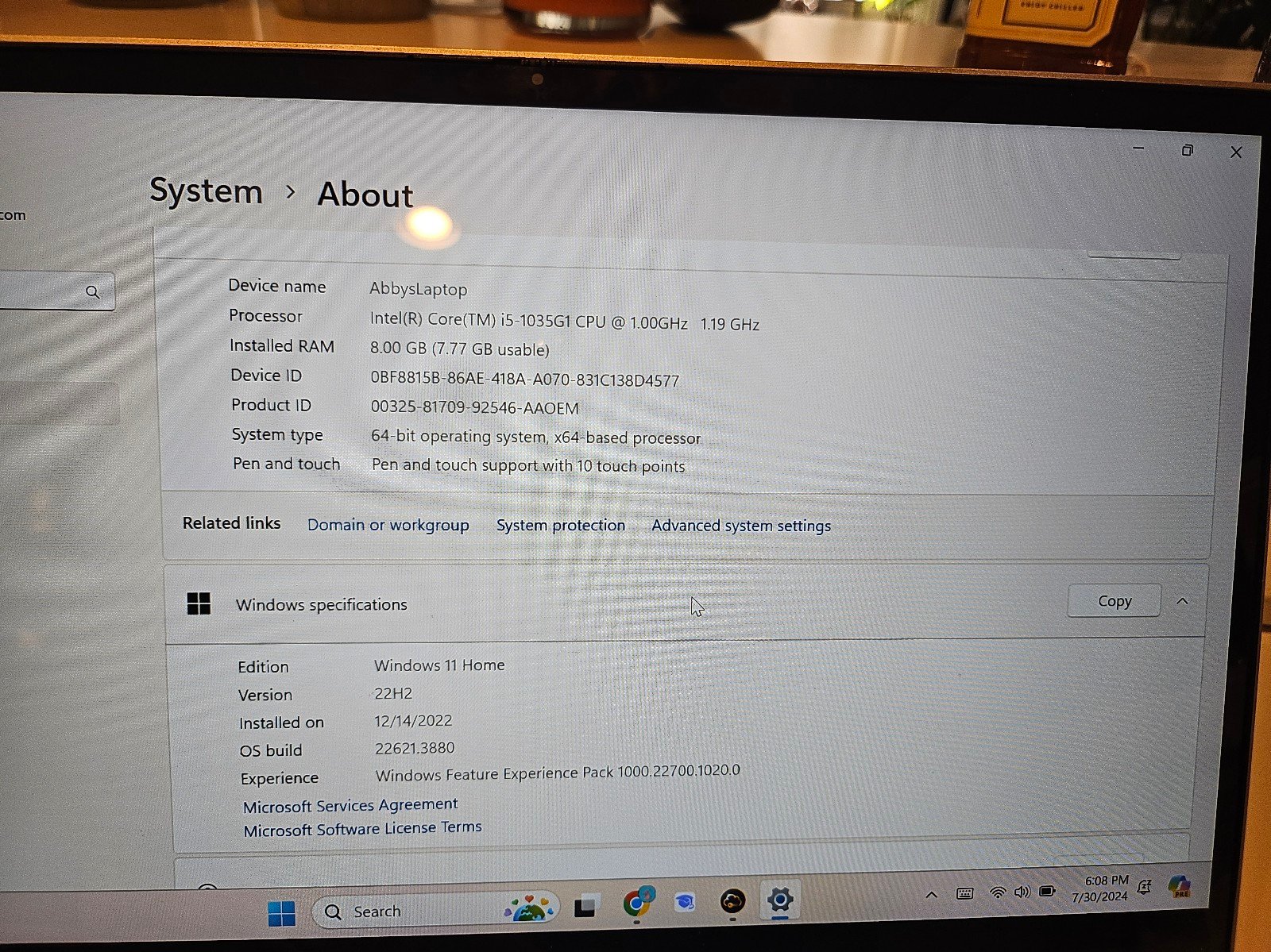Open the touch keyboard tray icon

pos(965,894)
